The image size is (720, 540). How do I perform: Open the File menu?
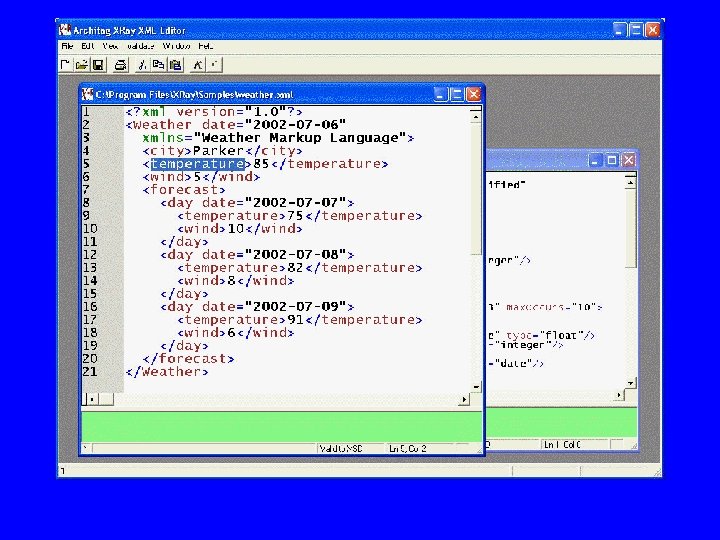[67, 46]
